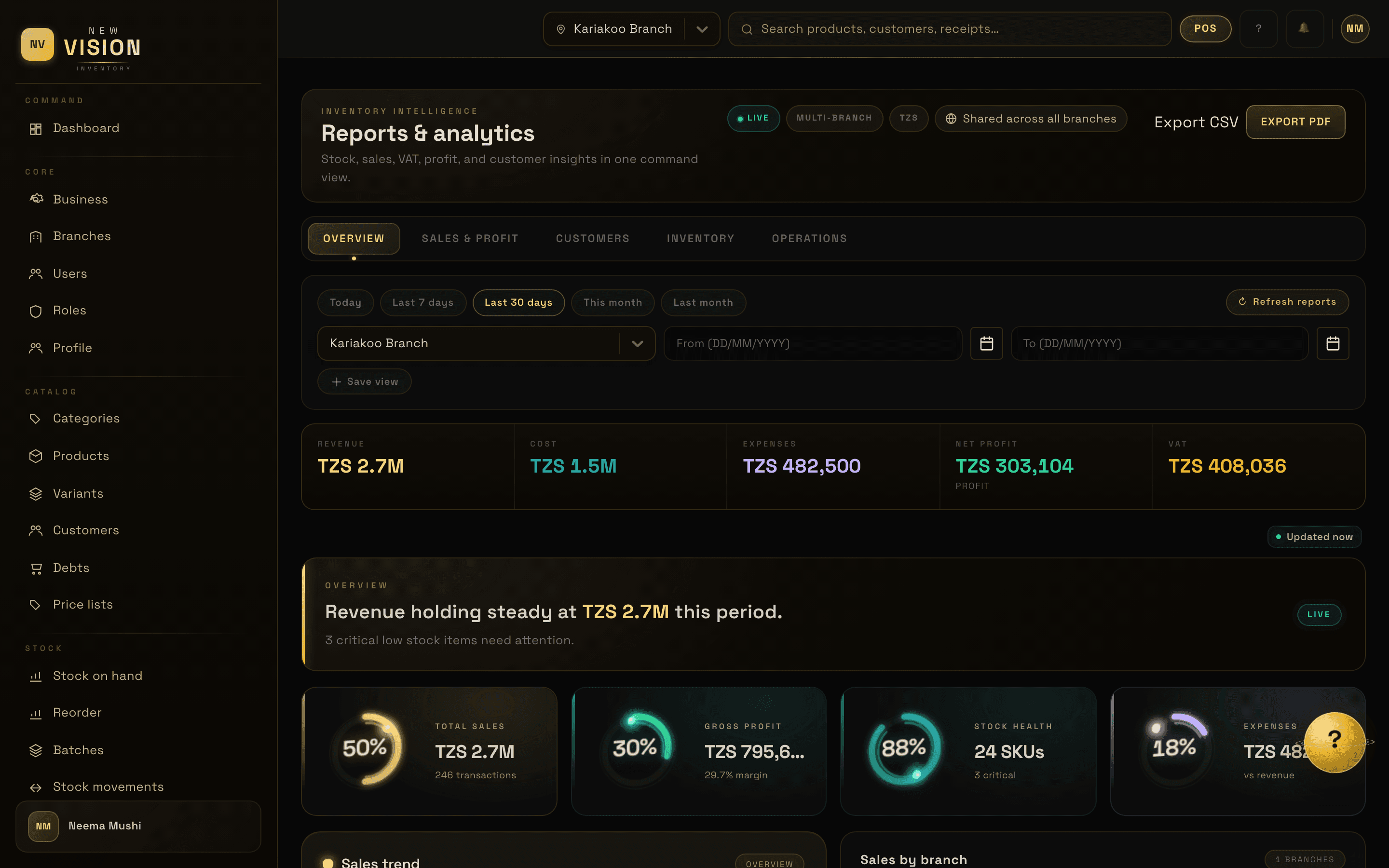
Task: Click the Reorder chart icon
Action: tap(36, 713)
